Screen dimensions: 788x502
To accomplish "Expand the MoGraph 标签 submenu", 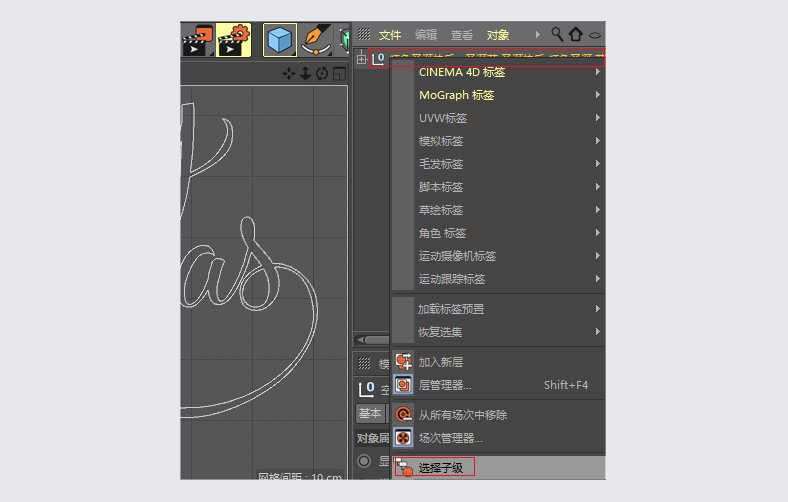I will pyautogui.click(x=499, y=95).
